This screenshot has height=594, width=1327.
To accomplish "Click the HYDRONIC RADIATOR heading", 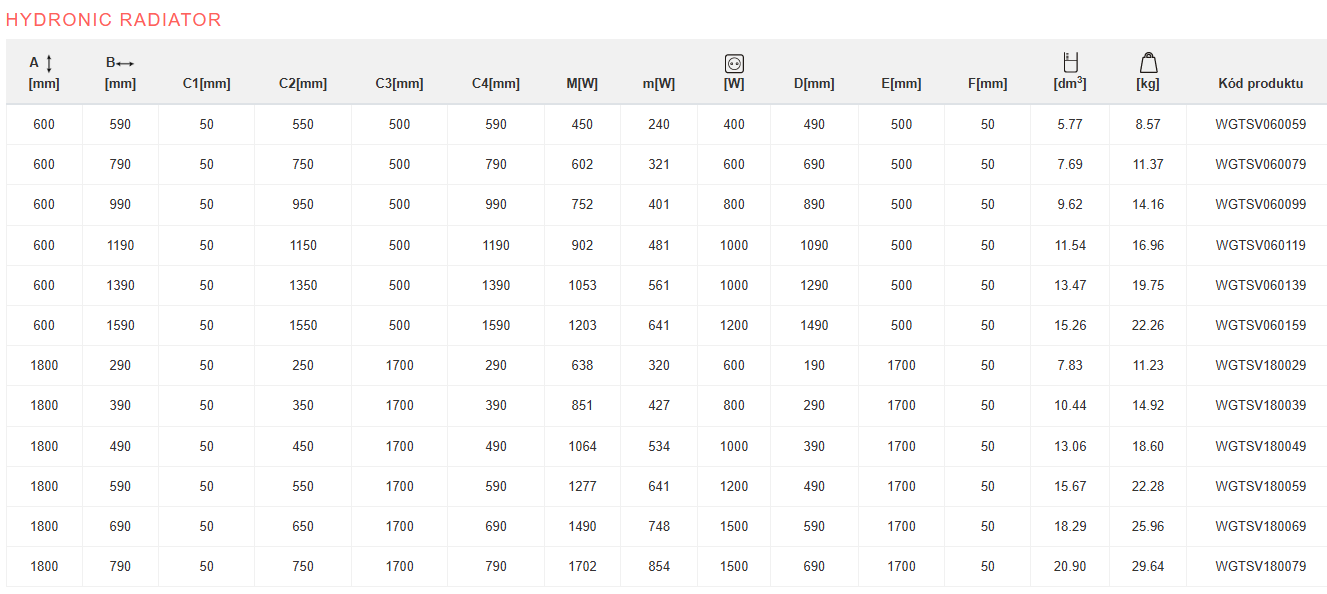I will click(114, 20).
